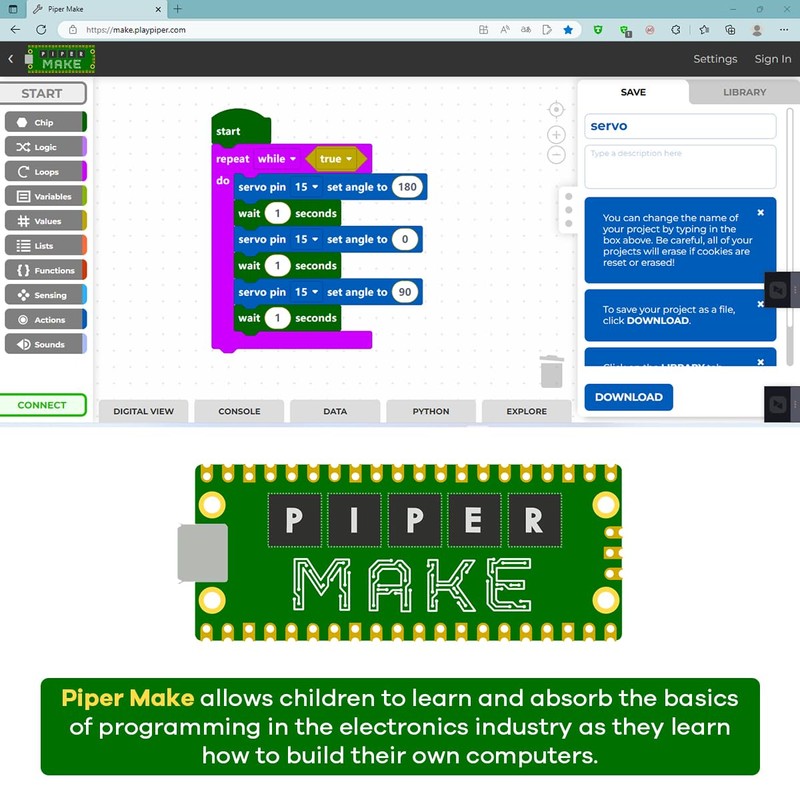Change pin 15 dropdown in first servo block
This screenshot has height=800, width=800.
[x=306, y=187]
